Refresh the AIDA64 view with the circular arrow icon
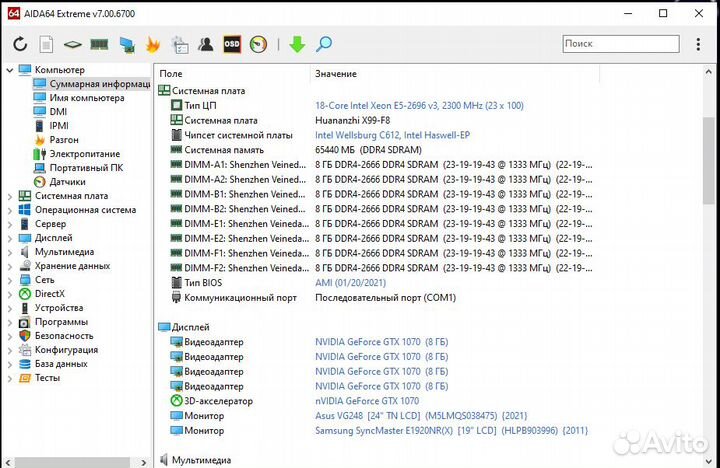The image size is (720, 468). click(x=20, y=45)
